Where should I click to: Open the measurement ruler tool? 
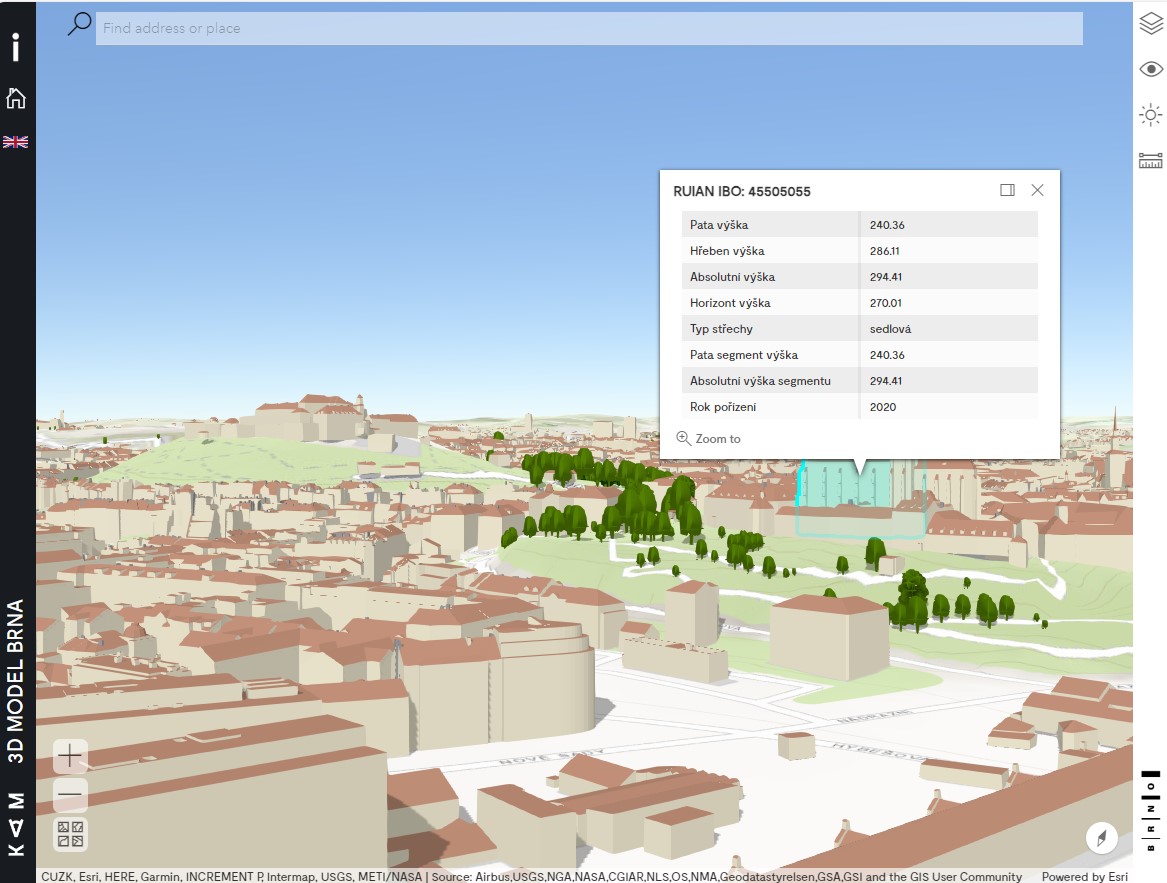(1151, 160)
